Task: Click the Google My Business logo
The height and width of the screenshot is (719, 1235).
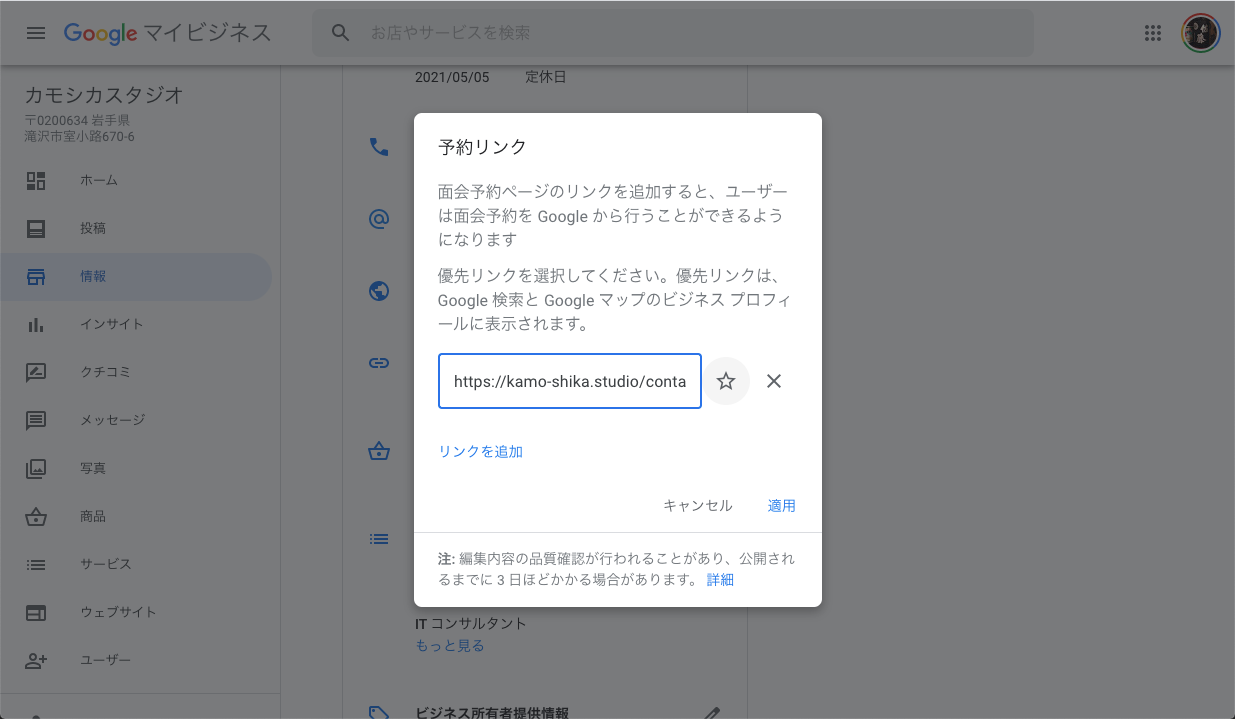Action: click(168, 33)
